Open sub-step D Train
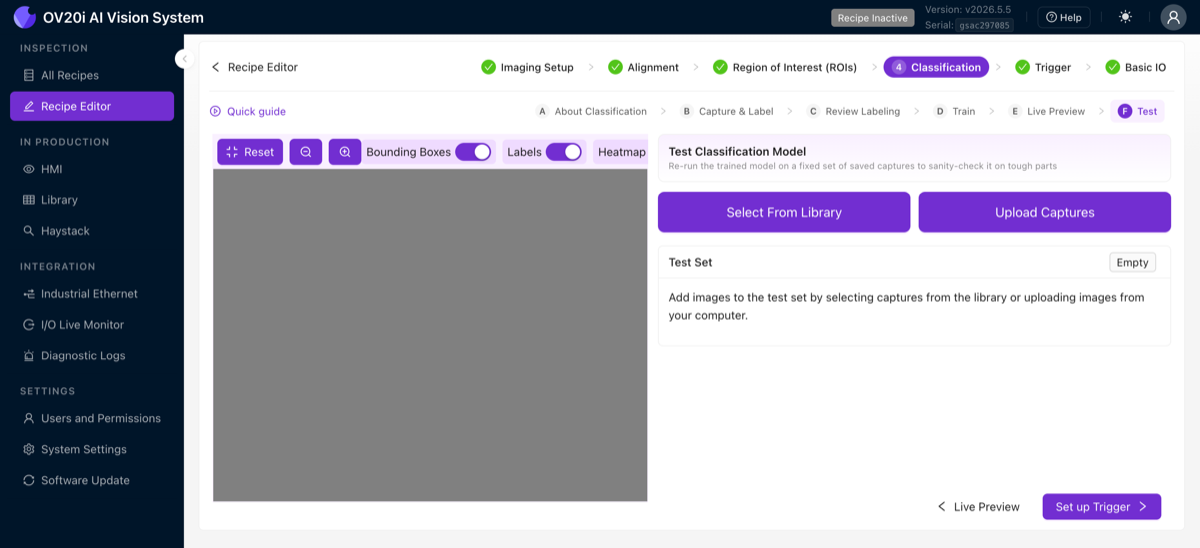 tap(954, 111)
